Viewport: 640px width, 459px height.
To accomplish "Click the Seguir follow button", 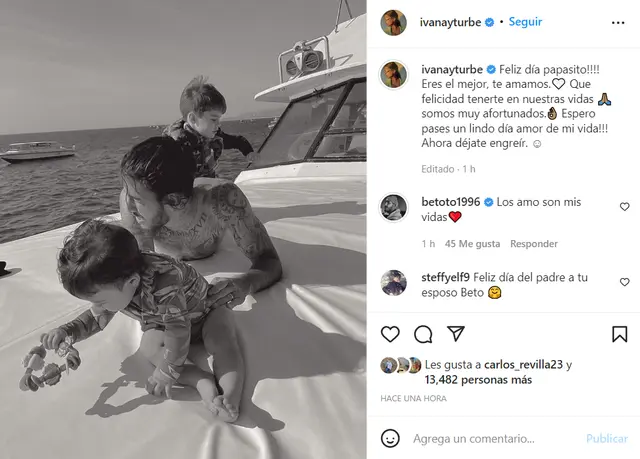I will point(525,22).
